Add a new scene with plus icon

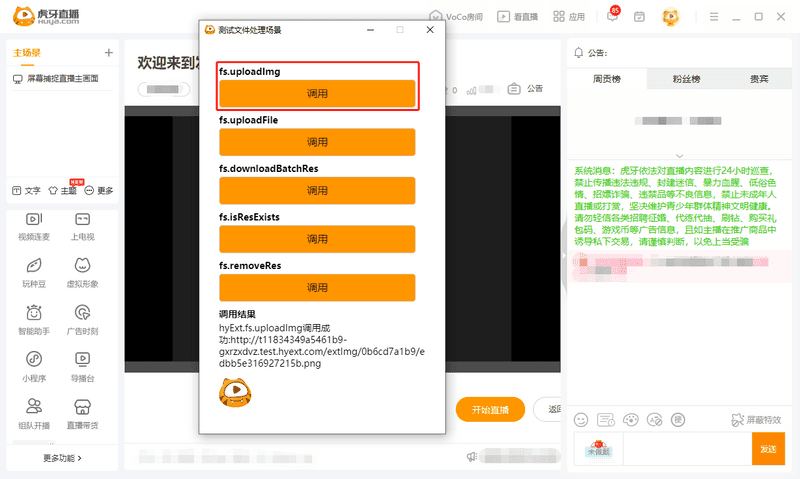click(x=108, y=53)
